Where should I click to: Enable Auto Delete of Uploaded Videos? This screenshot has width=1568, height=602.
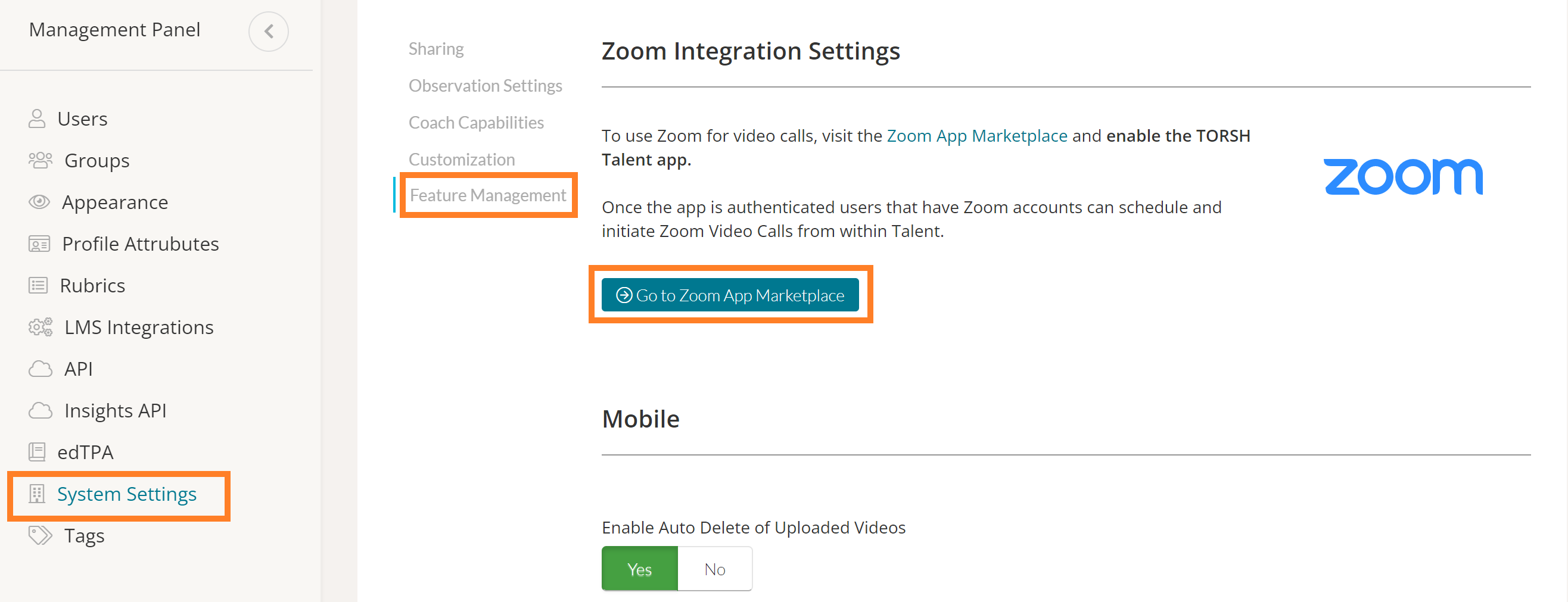click(639, 569)
